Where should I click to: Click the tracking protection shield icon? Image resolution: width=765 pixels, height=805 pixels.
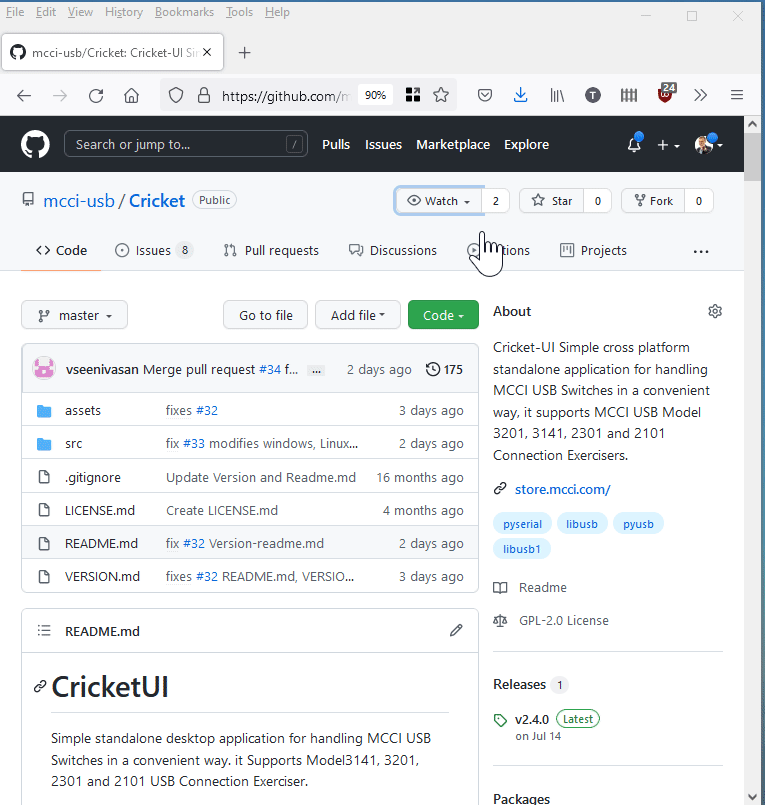coord(176,95)
